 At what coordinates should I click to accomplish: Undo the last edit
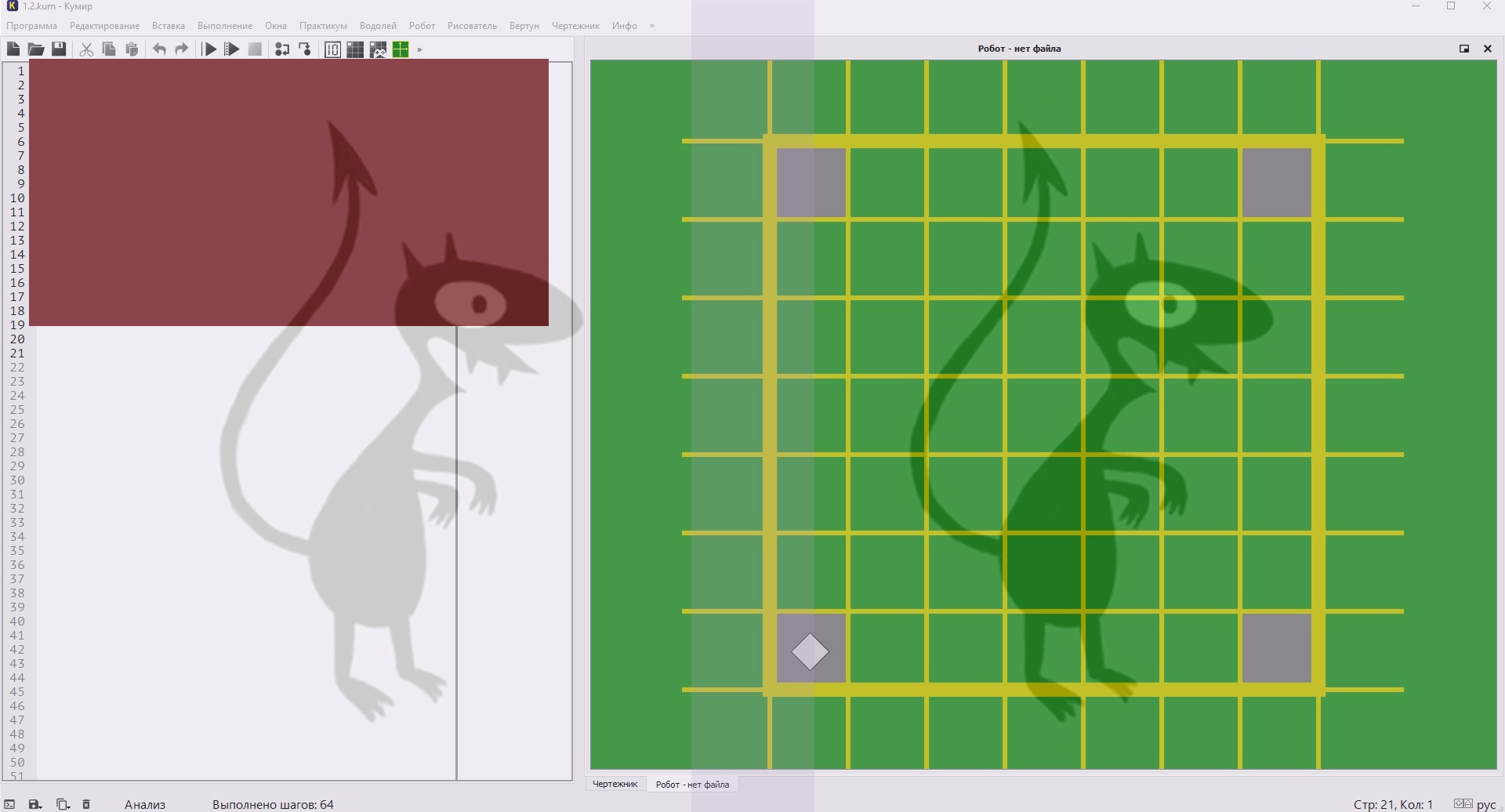159,49
